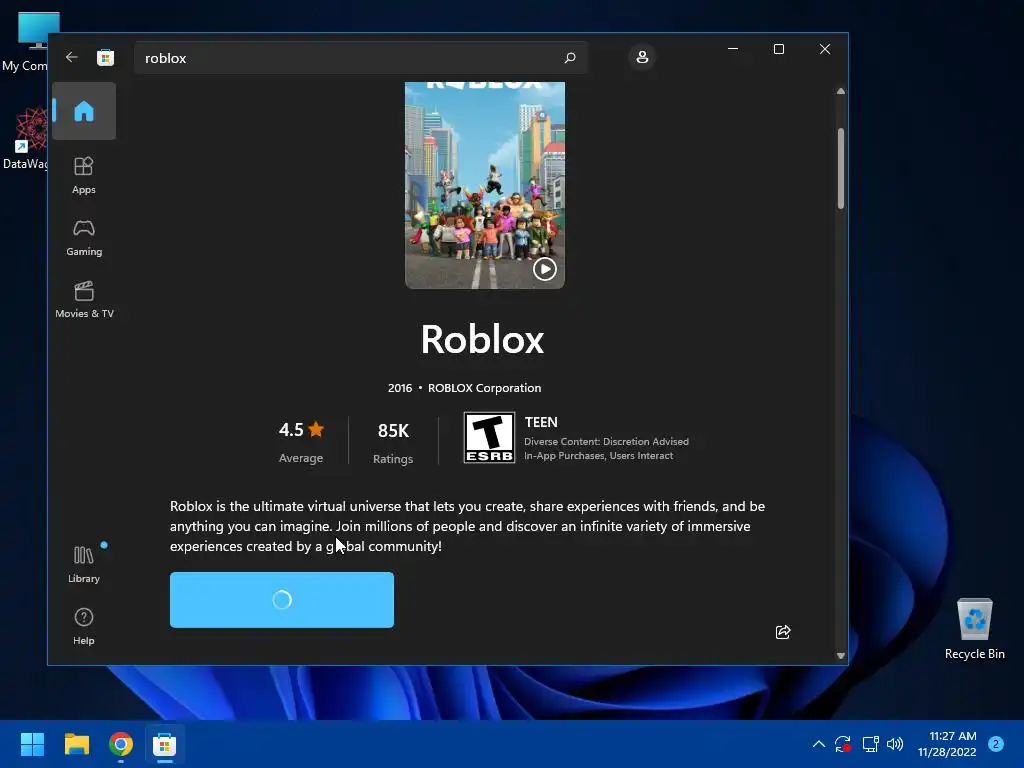Open Help in the sidebar

[x=84, y=626]
